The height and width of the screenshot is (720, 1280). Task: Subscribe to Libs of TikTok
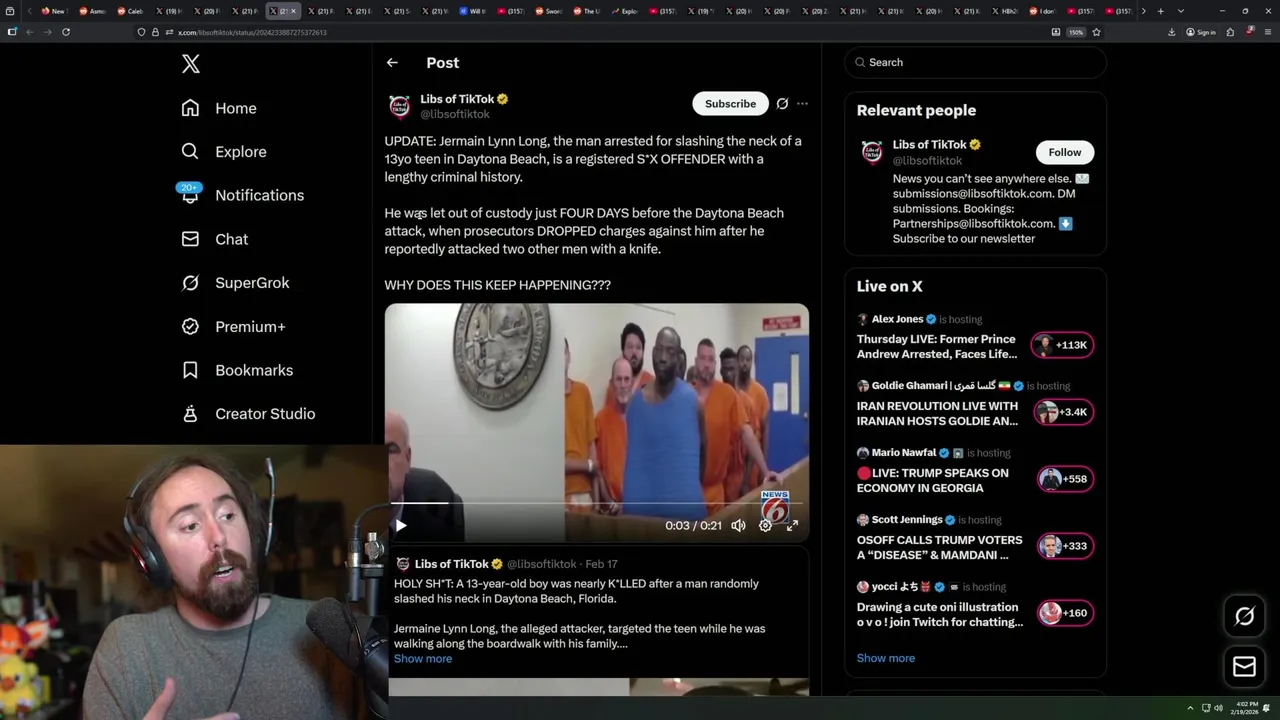pyautogui.click(x=730, y=104)
